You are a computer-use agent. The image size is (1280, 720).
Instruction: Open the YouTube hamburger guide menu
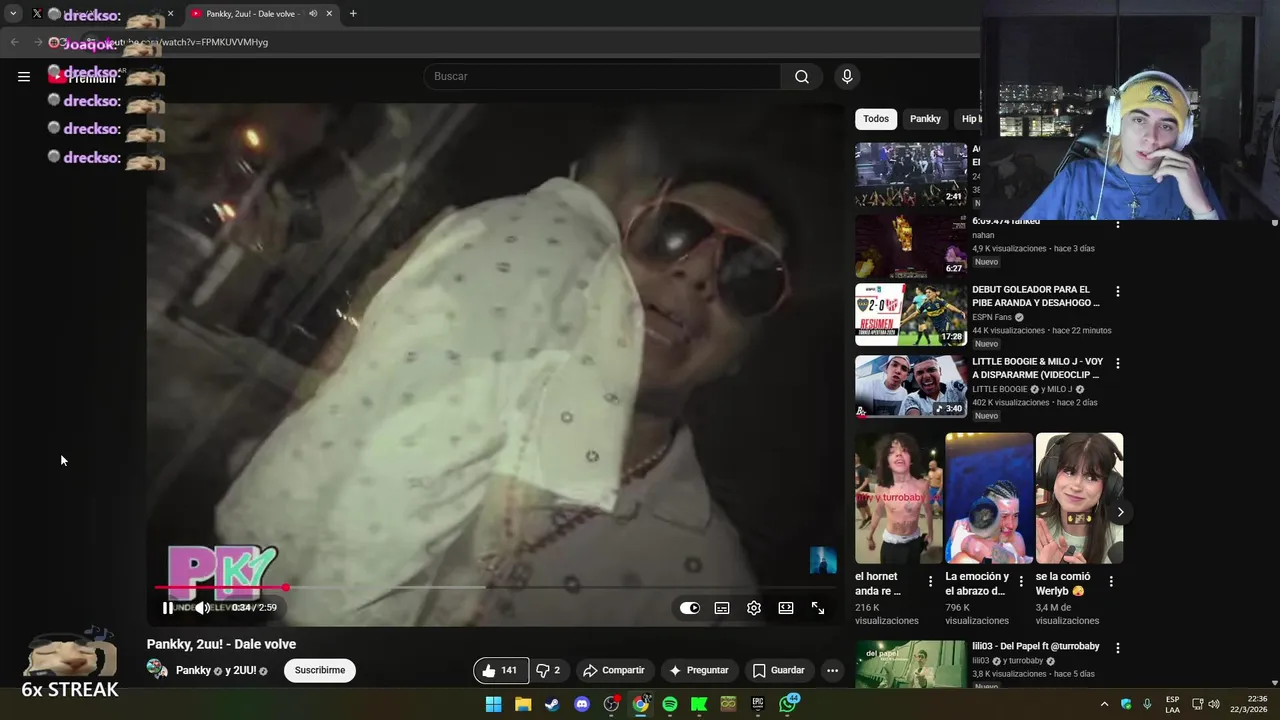(24, 76)
